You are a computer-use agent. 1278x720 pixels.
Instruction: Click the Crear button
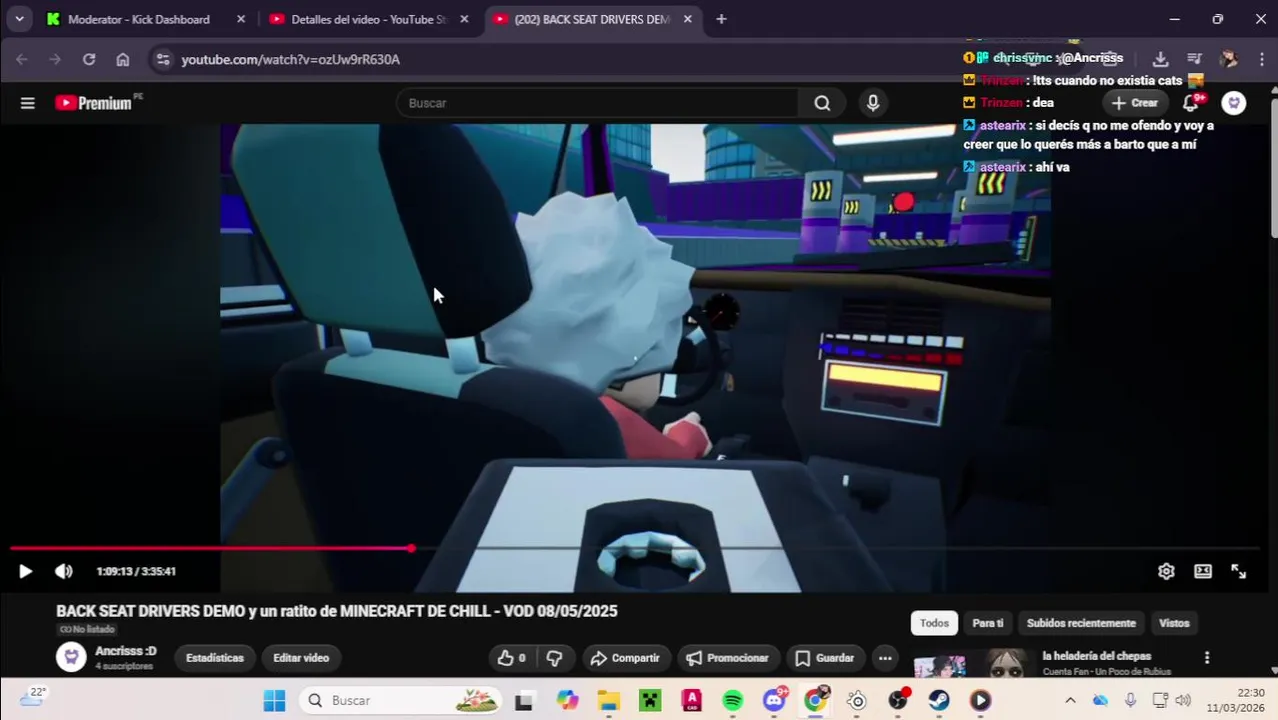click(1135, 103)
